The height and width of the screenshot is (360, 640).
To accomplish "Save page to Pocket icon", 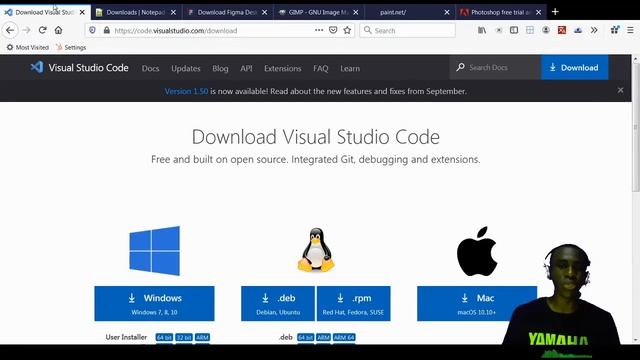I will click(333, 30).
